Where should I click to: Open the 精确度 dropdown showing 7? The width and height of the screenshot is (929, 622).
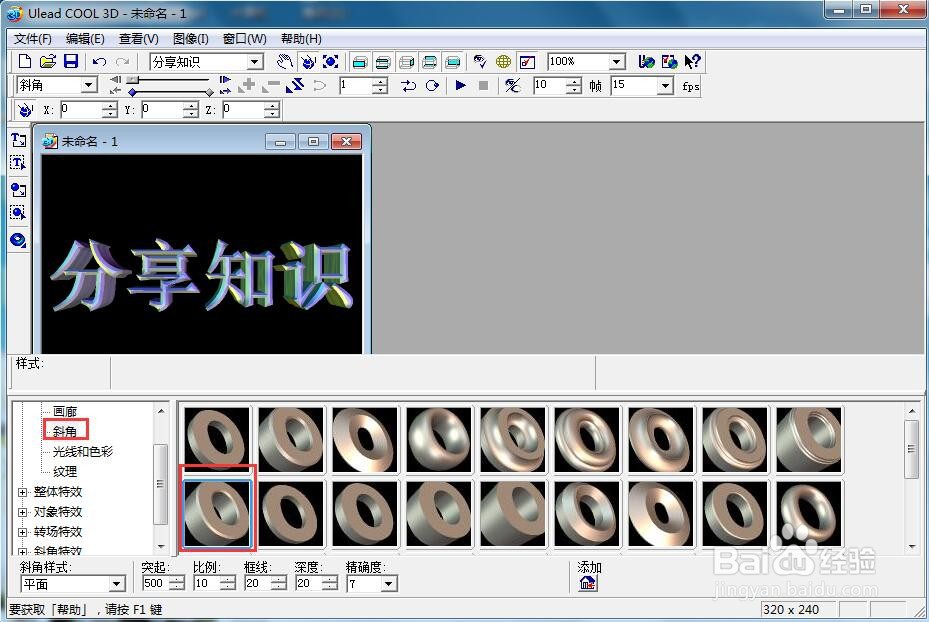click(388, 584)
